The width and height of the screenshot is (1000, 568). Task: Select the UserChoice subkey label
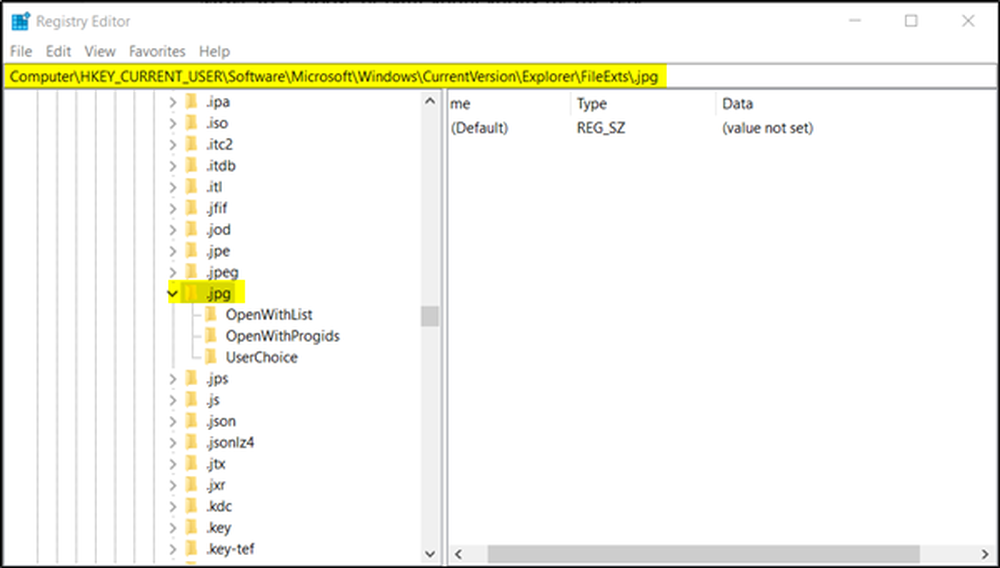coord(261,358)
